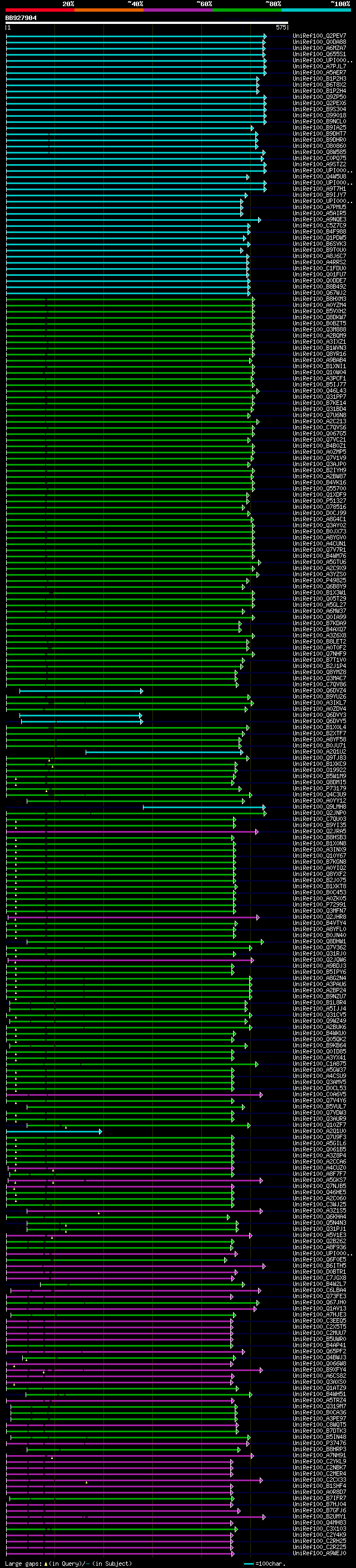Click the purple ~60% identity legend segment
The height and width of the screenshot is (1568, 356).
(x=177, y=10)
